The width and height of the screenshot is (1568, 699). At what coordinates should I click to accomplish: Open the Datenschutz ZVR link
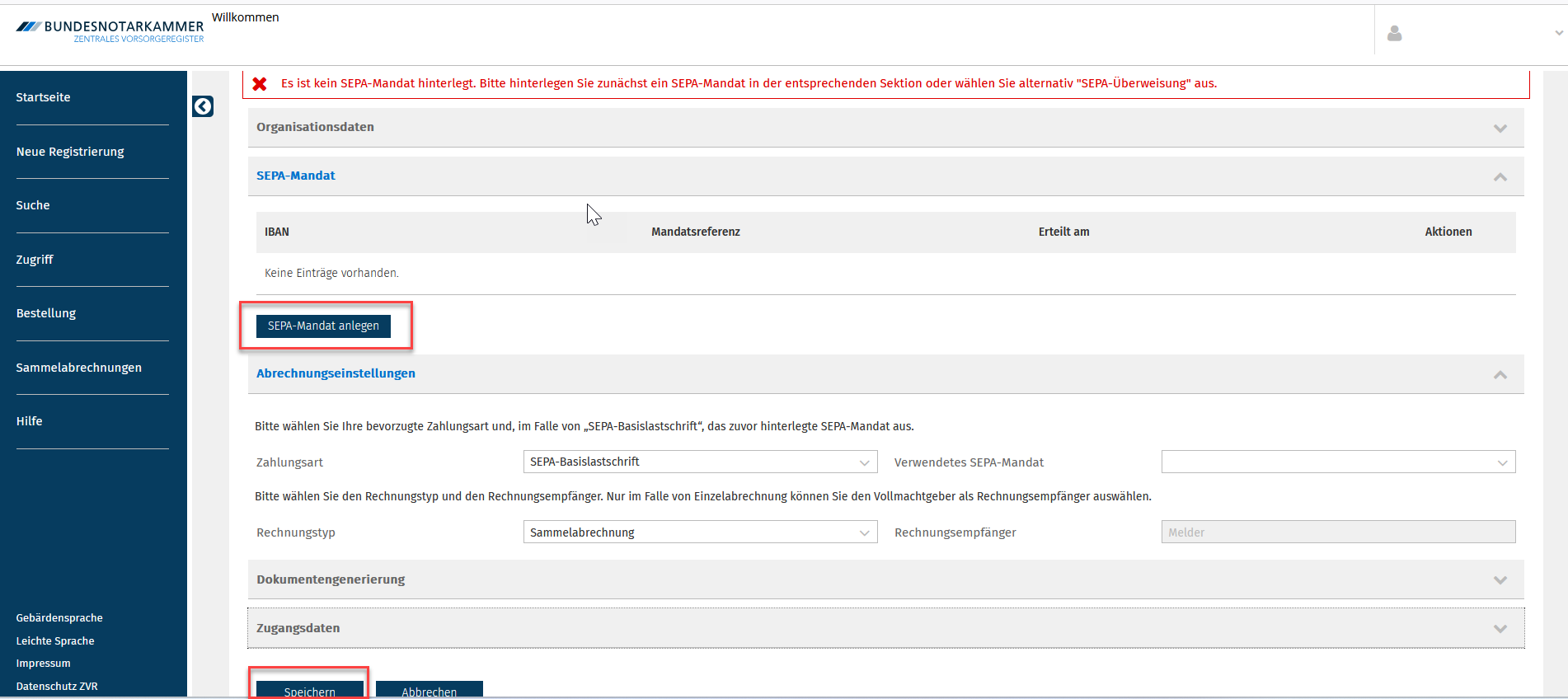tap(57, 686)
